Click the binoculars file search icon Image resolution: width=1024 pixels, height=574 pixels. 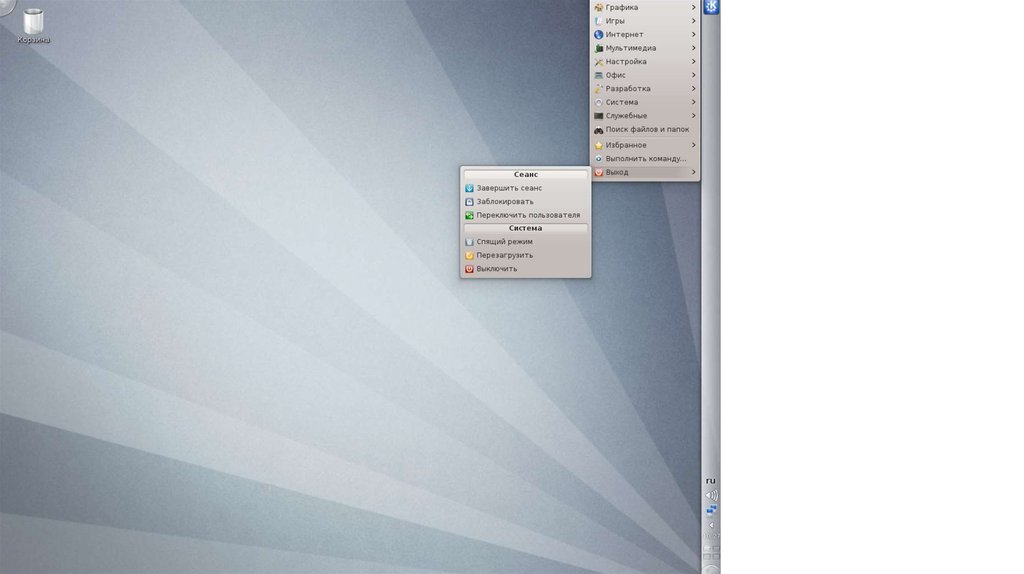point(599,130)
